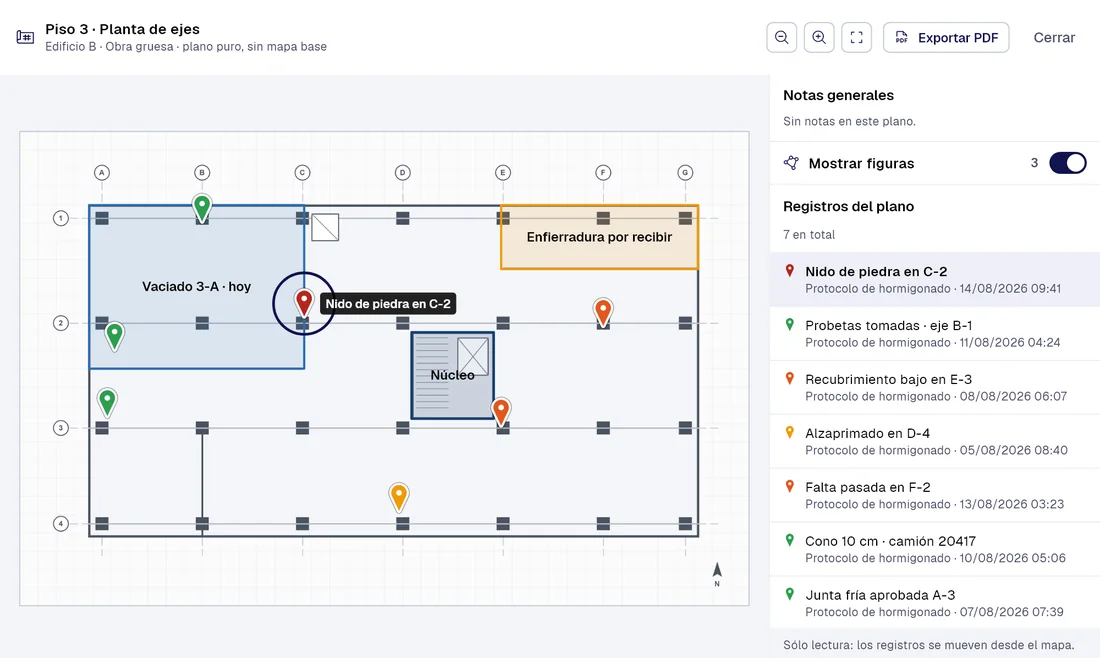Viewport: 1100px width, 658px height.
Task: Export the plan with Exportar PDF
Action: click(x=946, y=37)
